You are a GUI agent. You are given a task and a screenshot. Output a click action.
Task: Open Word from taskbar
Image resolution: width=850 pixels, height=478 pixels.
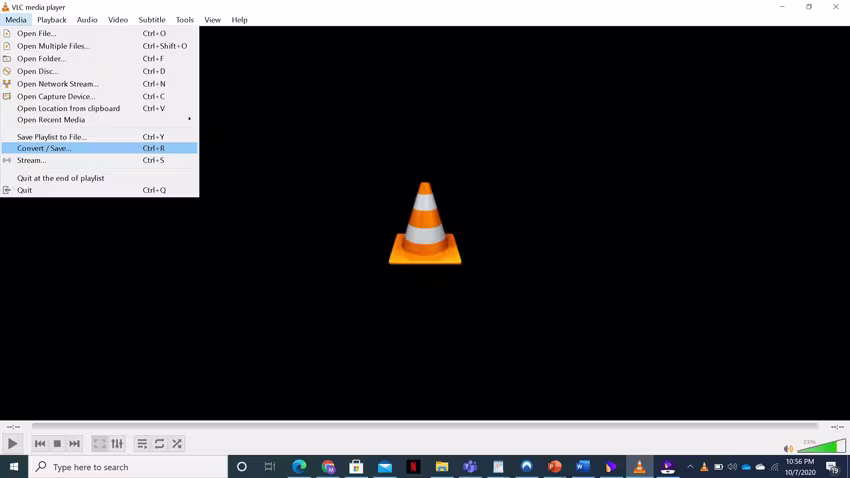pyautogui.click(x=583, y=467)
